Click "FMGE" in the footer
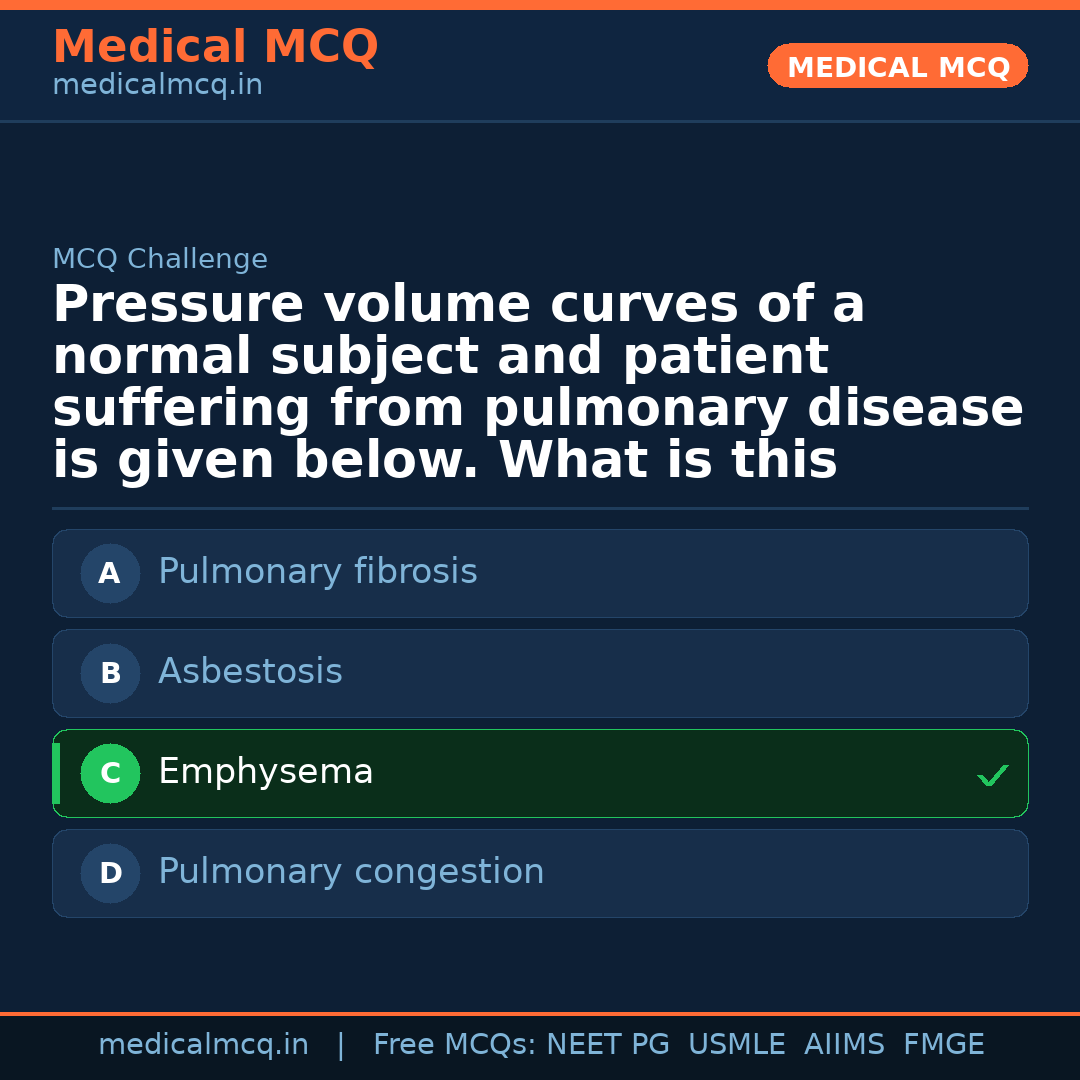Screen dimensions: 1080x1080 943,1045
